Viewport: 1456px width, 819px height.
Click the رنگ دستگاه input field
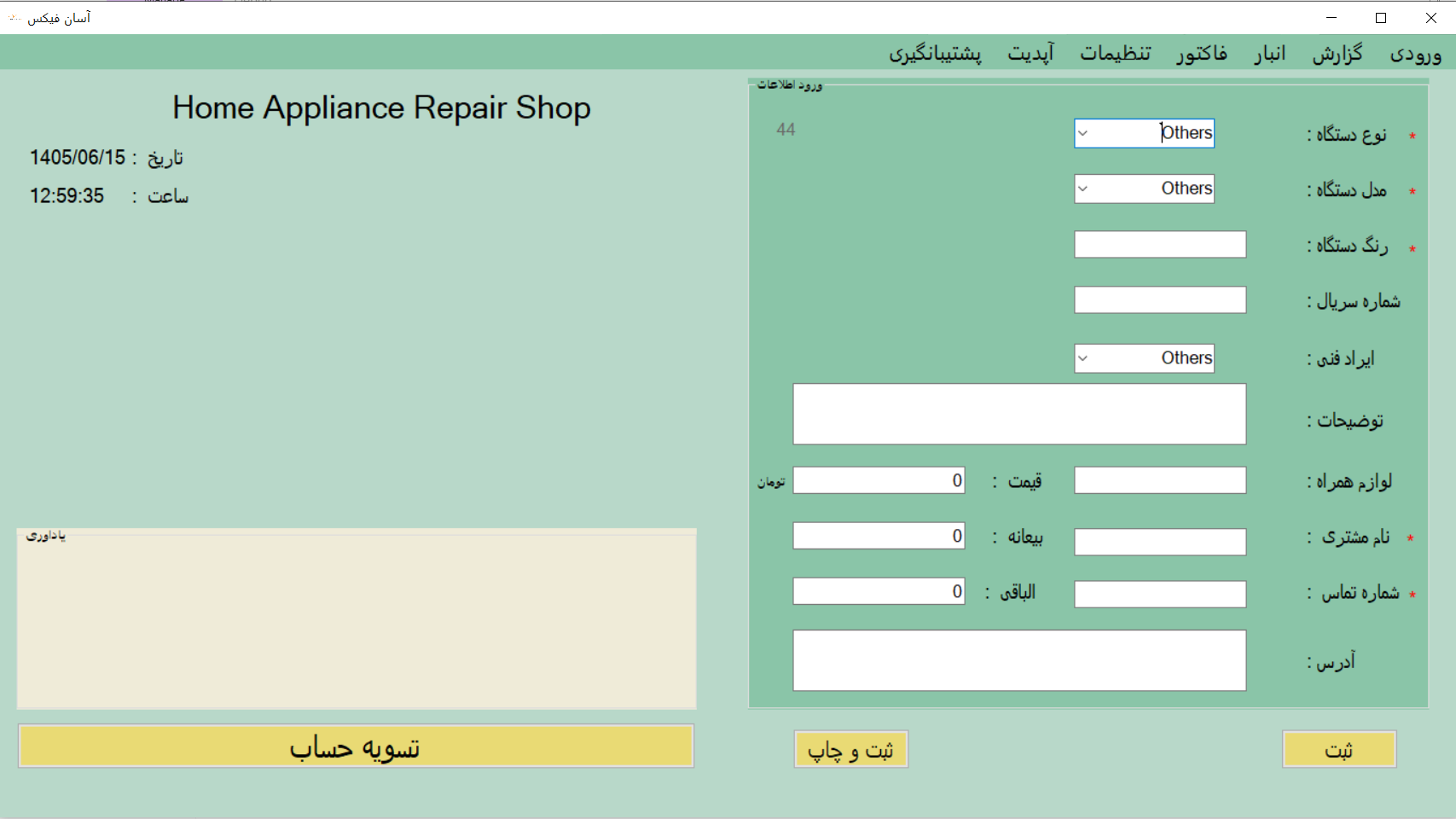click(1160, 245)
